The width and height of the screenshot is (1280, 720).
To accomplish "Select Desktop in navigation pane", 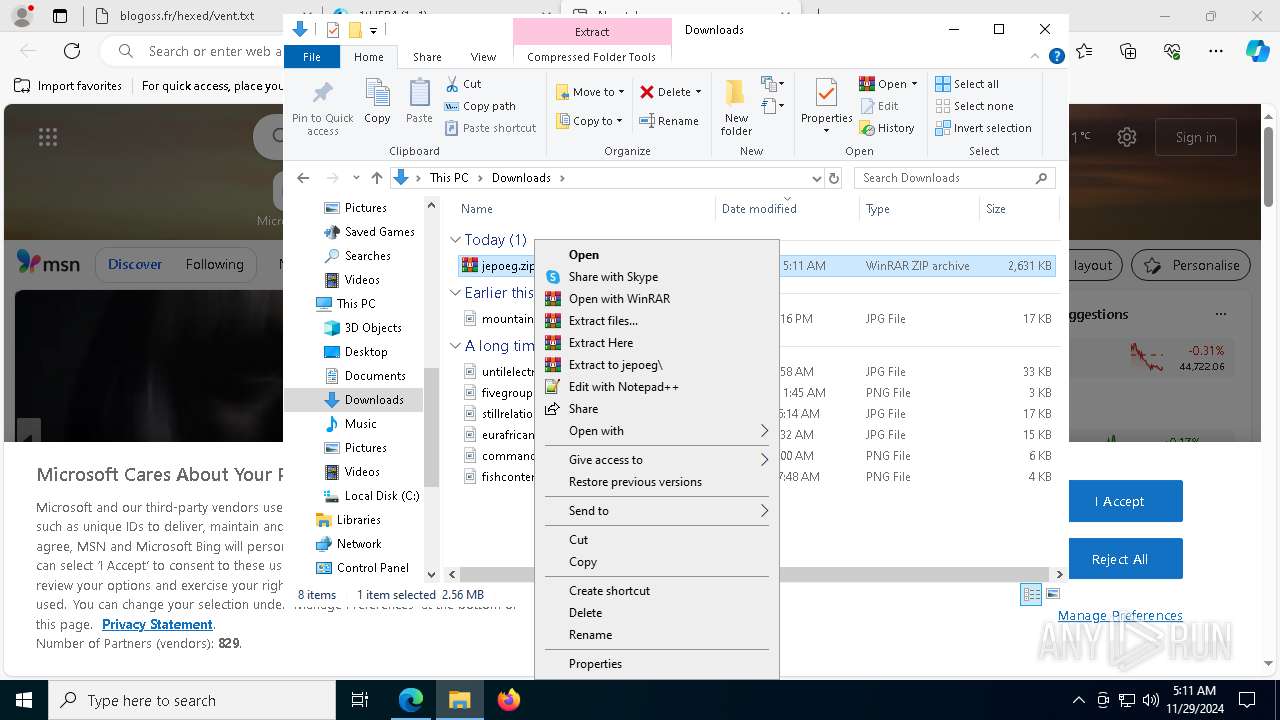I will pos(355,352).
